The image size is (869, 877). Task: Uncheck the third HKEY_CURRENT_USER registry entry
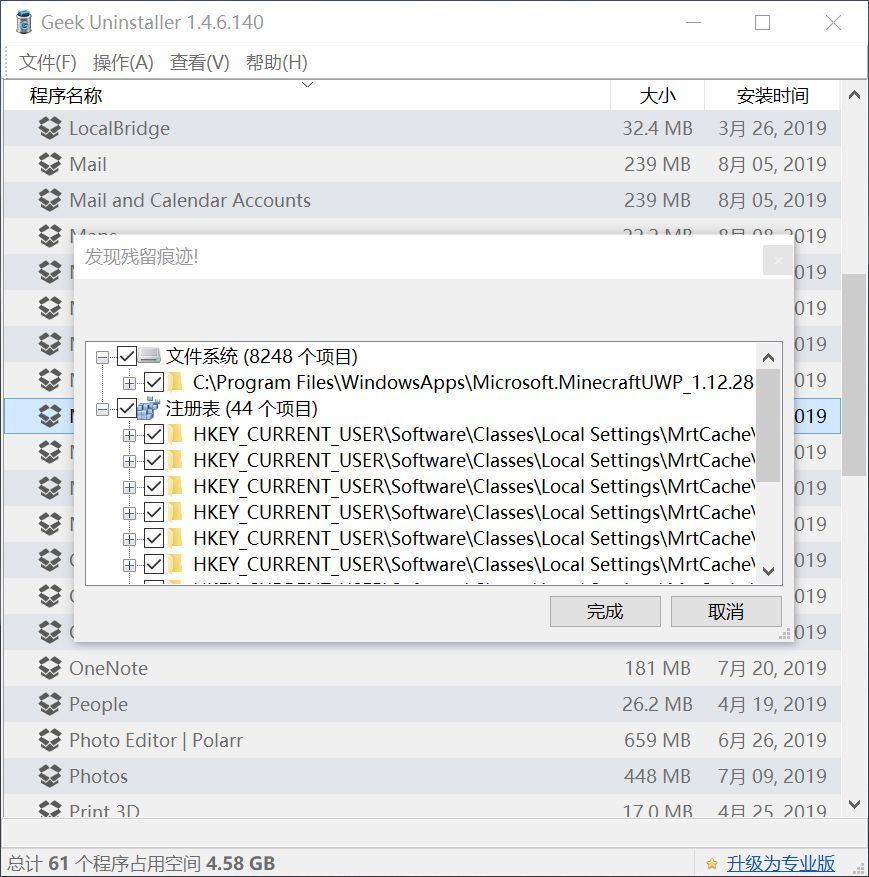pos(154,486)
